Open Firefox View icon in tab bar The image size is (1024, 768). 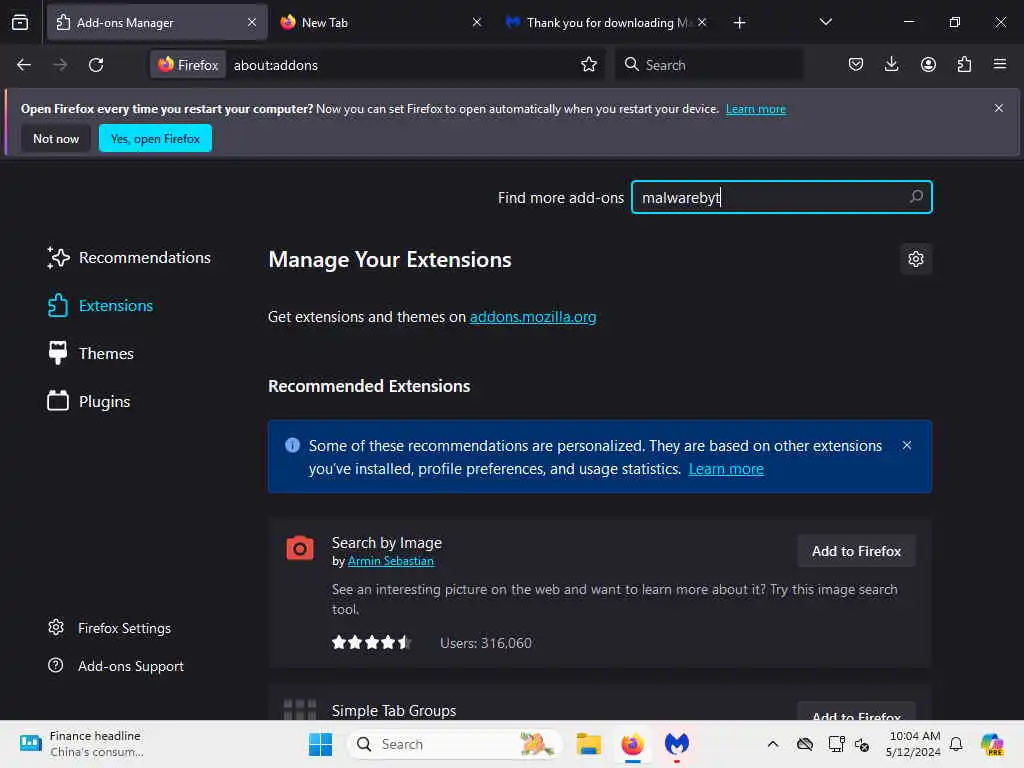tap(20, 22)
